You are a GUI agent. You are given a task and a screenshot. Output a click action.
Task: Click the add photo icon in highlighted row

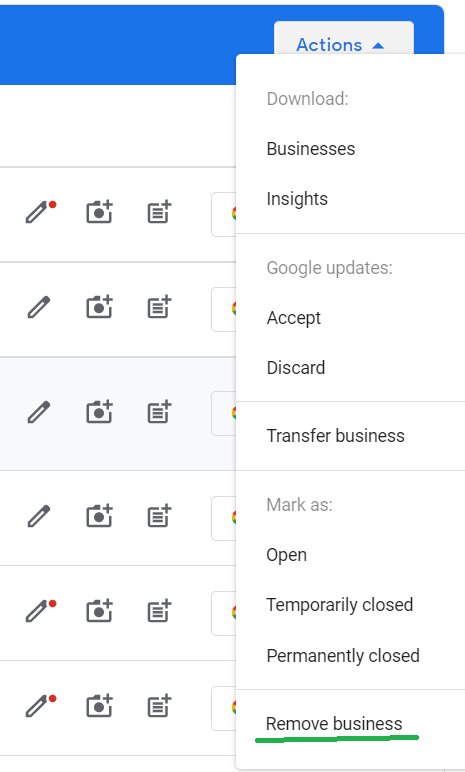(x=99, y=412)
